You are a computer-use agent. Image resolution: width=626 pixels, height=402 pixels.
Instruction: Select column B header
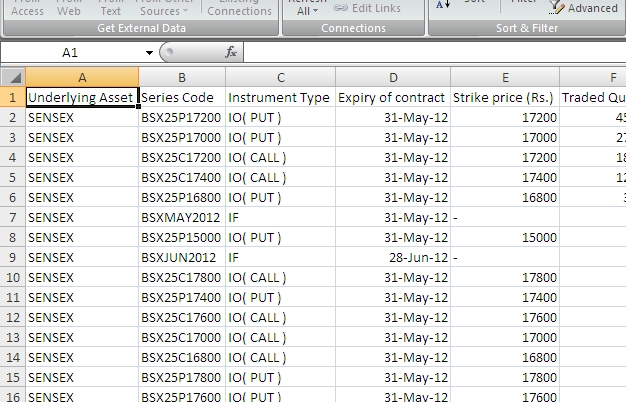pyautogui.click(x=182, y=77)
